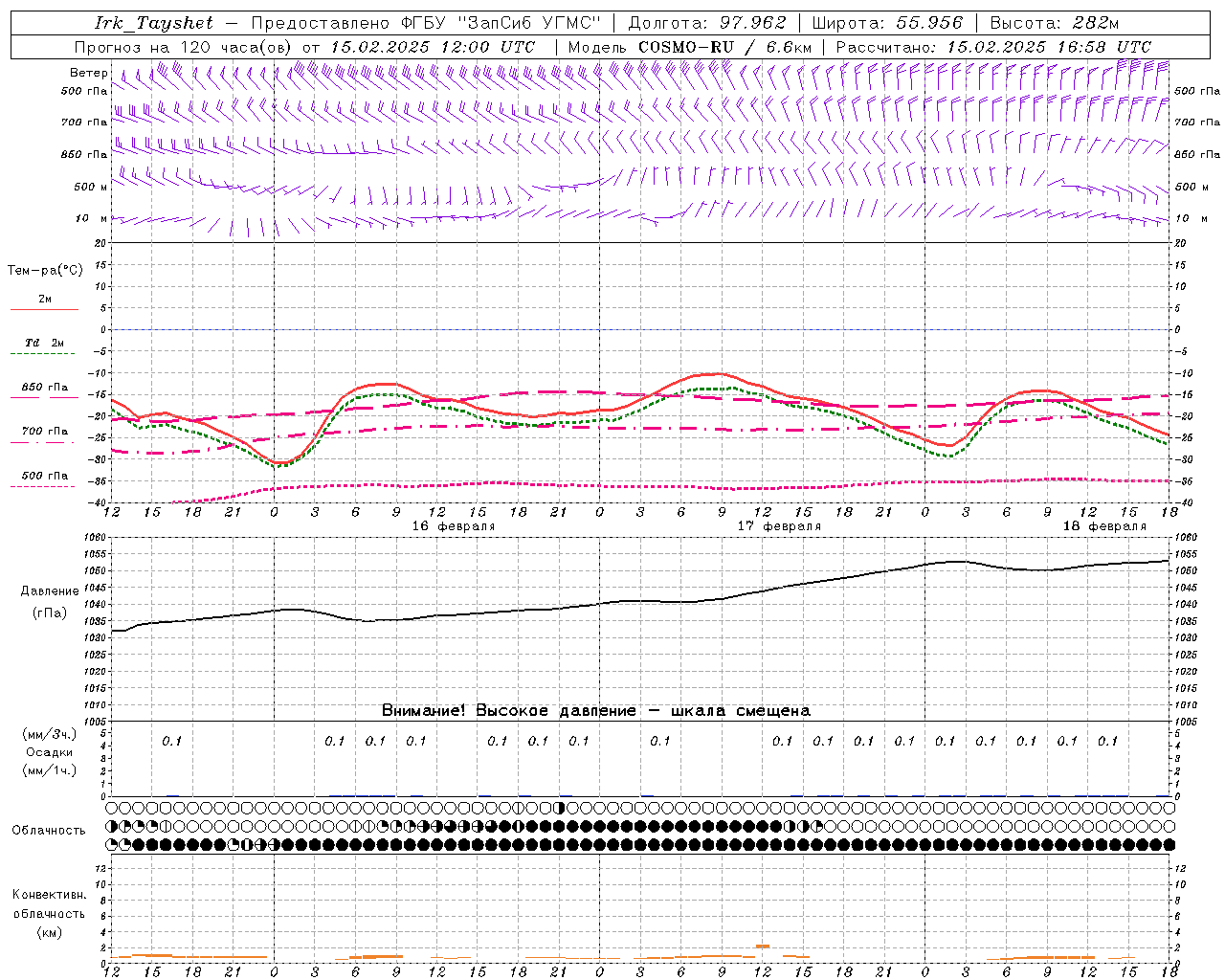The width and height of the screenshot is (1225, 980).
Task: Click the (мм/3ч.) precipitation unit label
Action: 49,734
